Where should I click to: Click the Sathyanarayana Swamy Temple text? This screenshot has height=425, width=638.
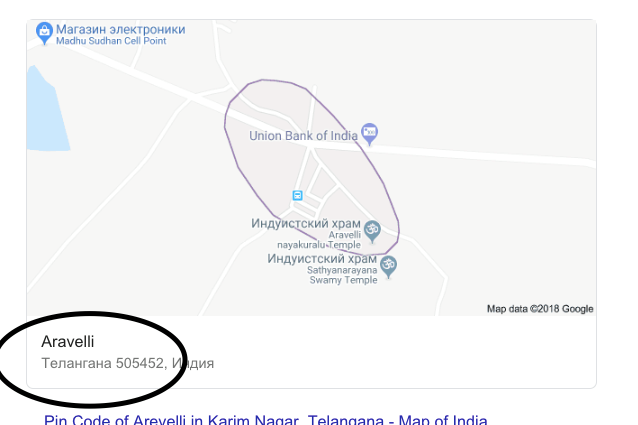pyautogui.click(x=342, y=275)
